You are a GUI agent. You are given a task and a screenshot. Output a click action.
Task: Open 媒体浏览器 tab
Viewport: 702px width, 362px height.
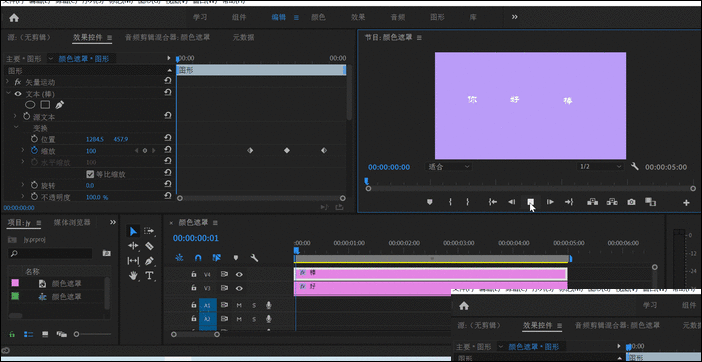tap(72, 222)
